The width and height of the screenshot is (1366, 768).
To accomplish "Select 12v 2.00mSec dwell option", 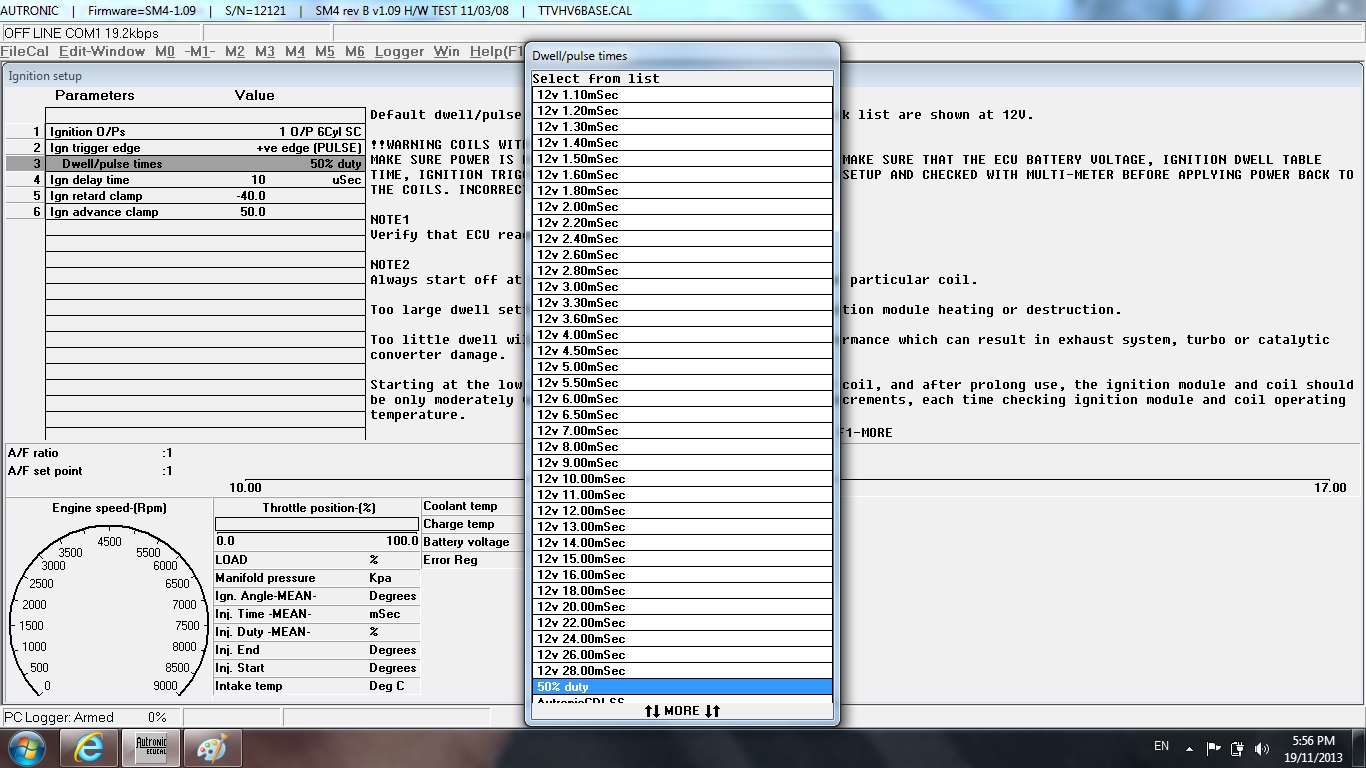I will tap(682, 207).
